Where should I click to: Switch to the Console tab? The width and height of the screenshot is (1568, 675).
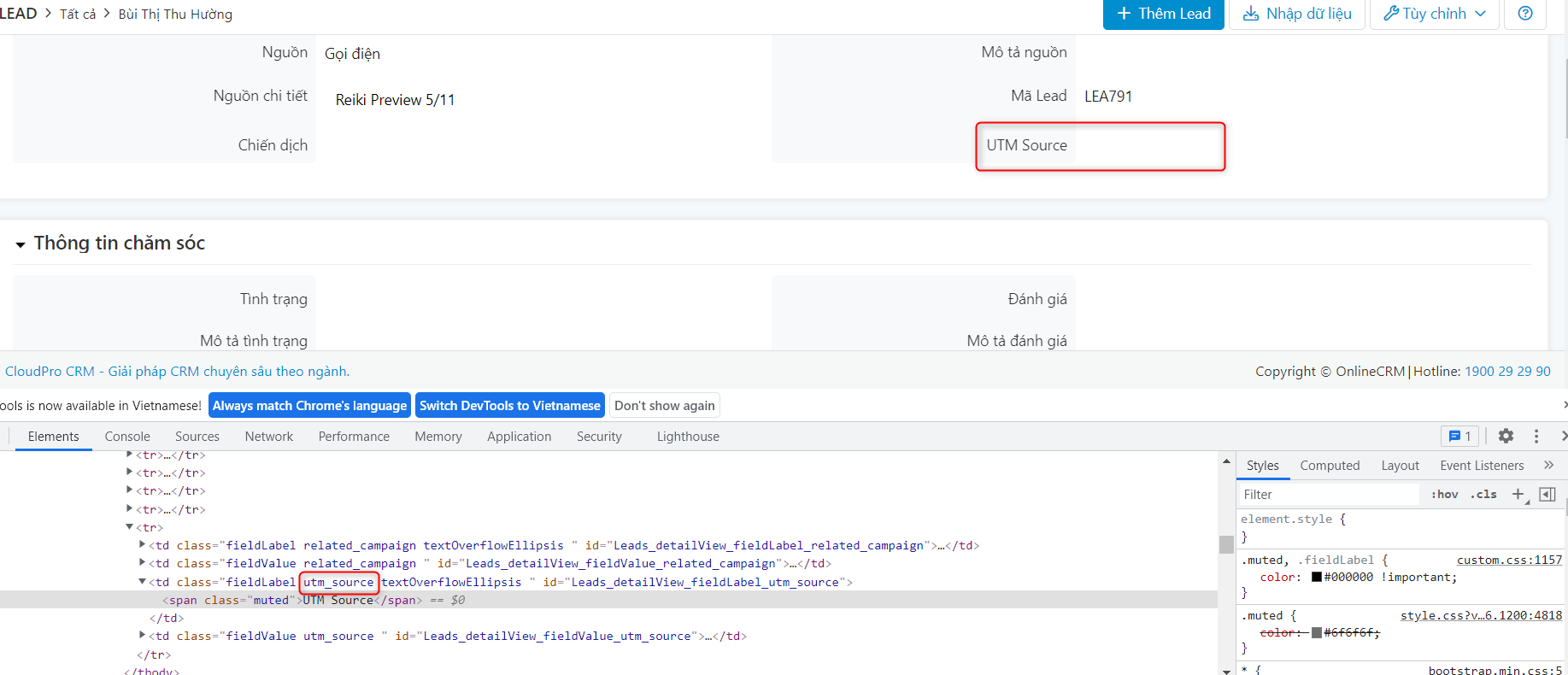127,436
